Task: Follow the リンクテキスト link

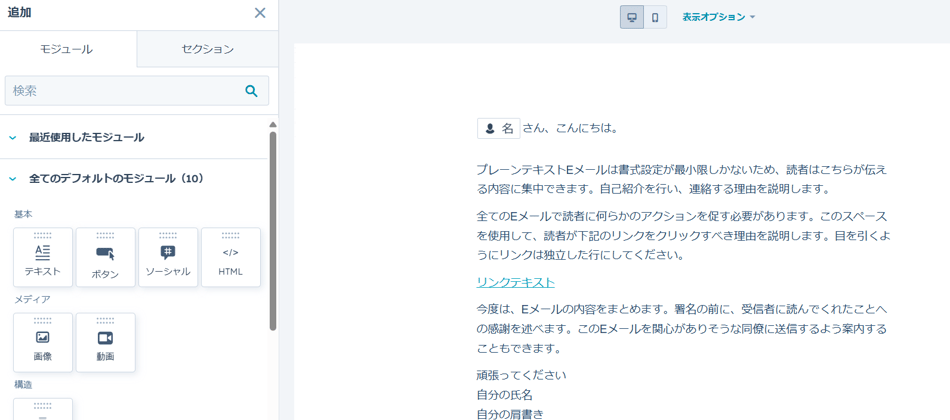Action: click(x=516, y=282)
